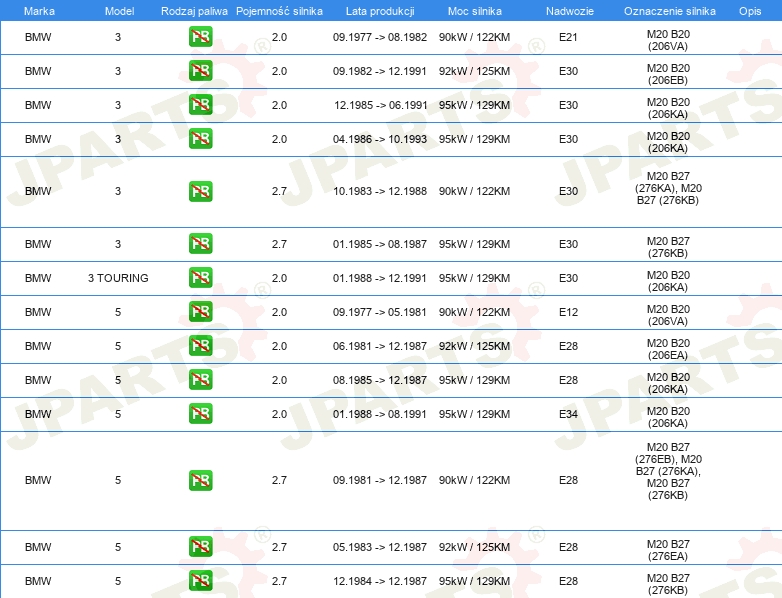
Task: Click the fuel icon in the 08.1985 -> 12.1987 row
Action: (x=200, y=380)
